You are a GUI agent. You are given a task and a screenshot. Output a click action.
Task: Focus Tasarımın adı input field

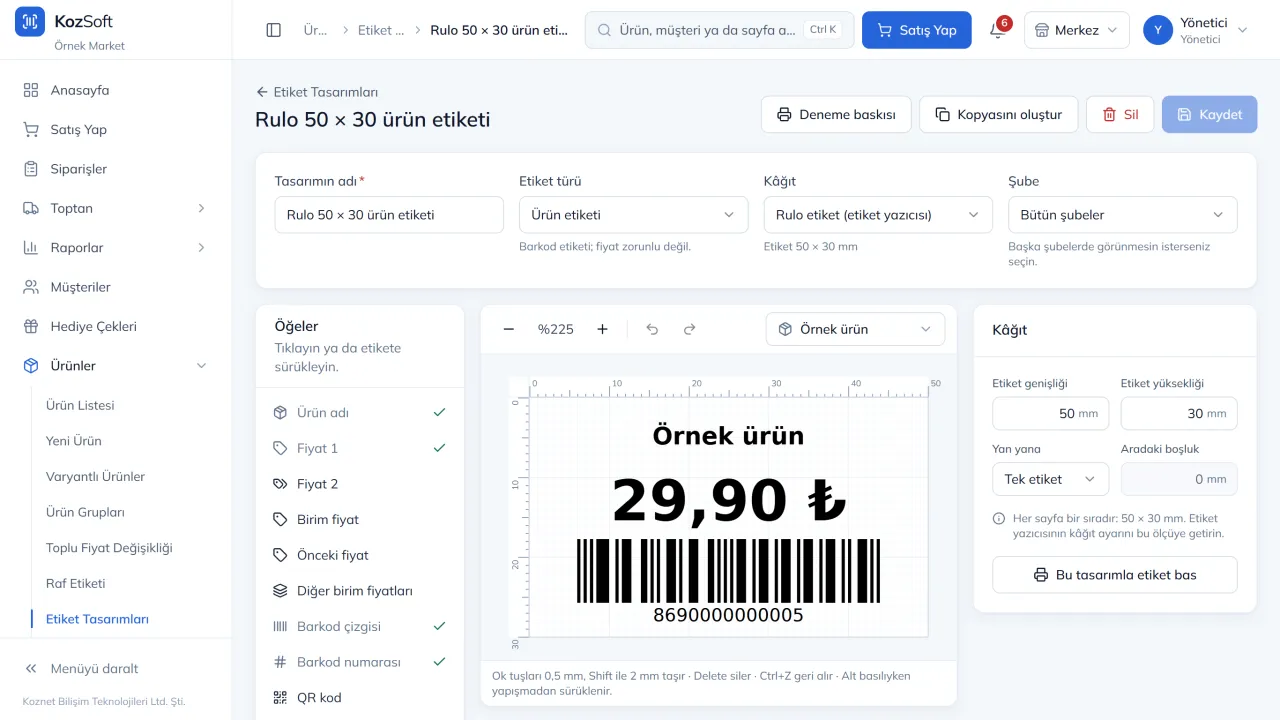tap(389, 215)
